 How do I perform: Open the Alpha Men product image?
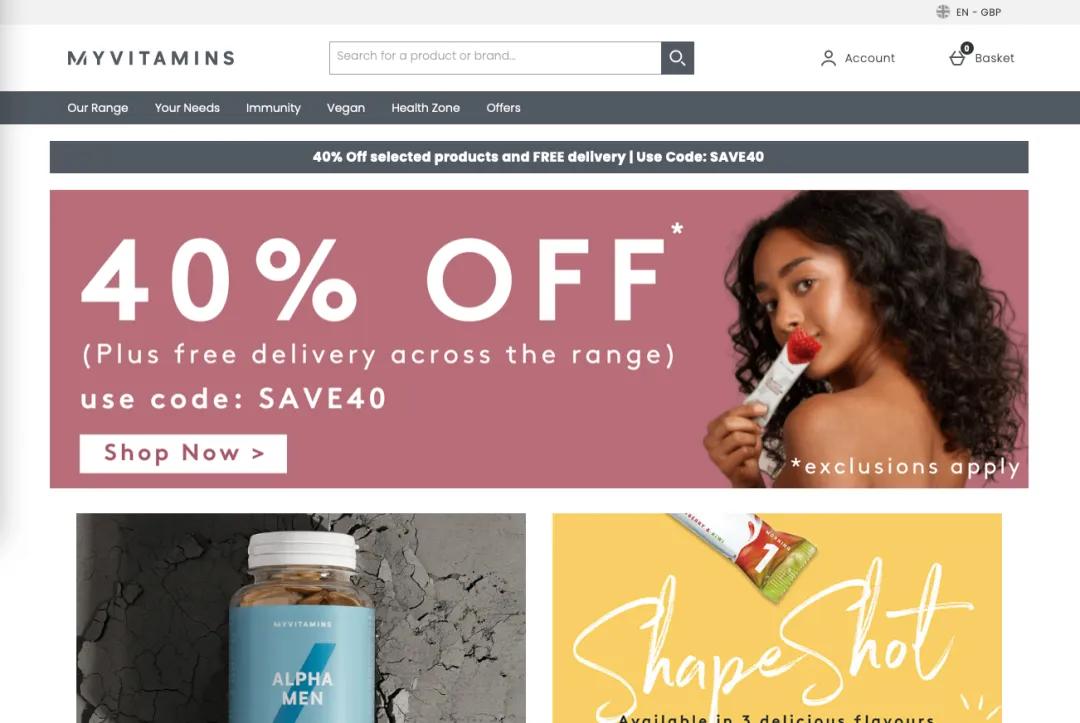click(301, 618)
